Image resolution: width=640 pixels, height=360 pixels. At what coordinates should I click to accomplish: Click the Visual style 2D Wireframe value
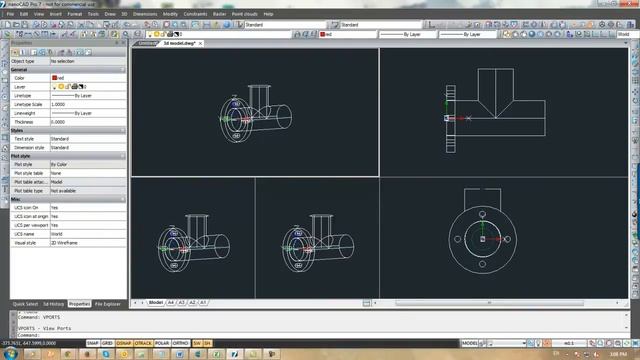coord(88,243)
